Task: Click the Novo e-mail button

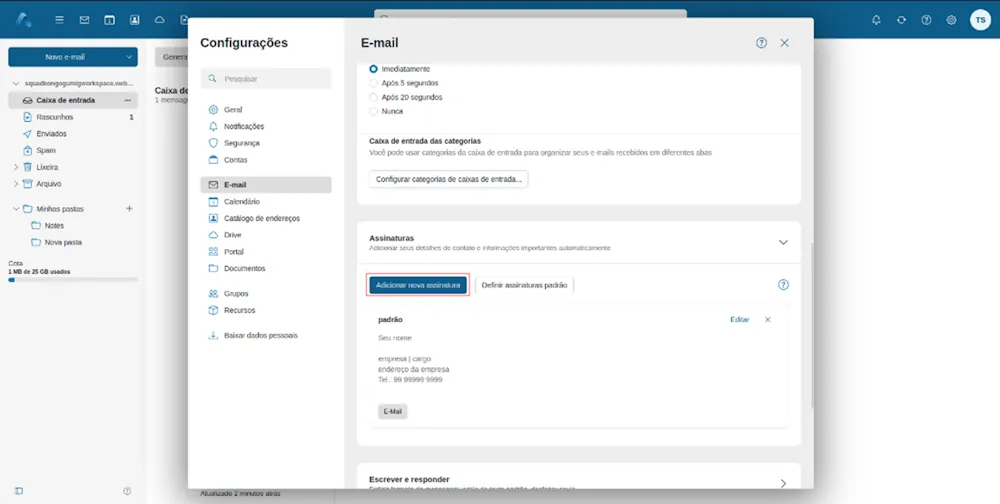Action: [x=65, y=57]
